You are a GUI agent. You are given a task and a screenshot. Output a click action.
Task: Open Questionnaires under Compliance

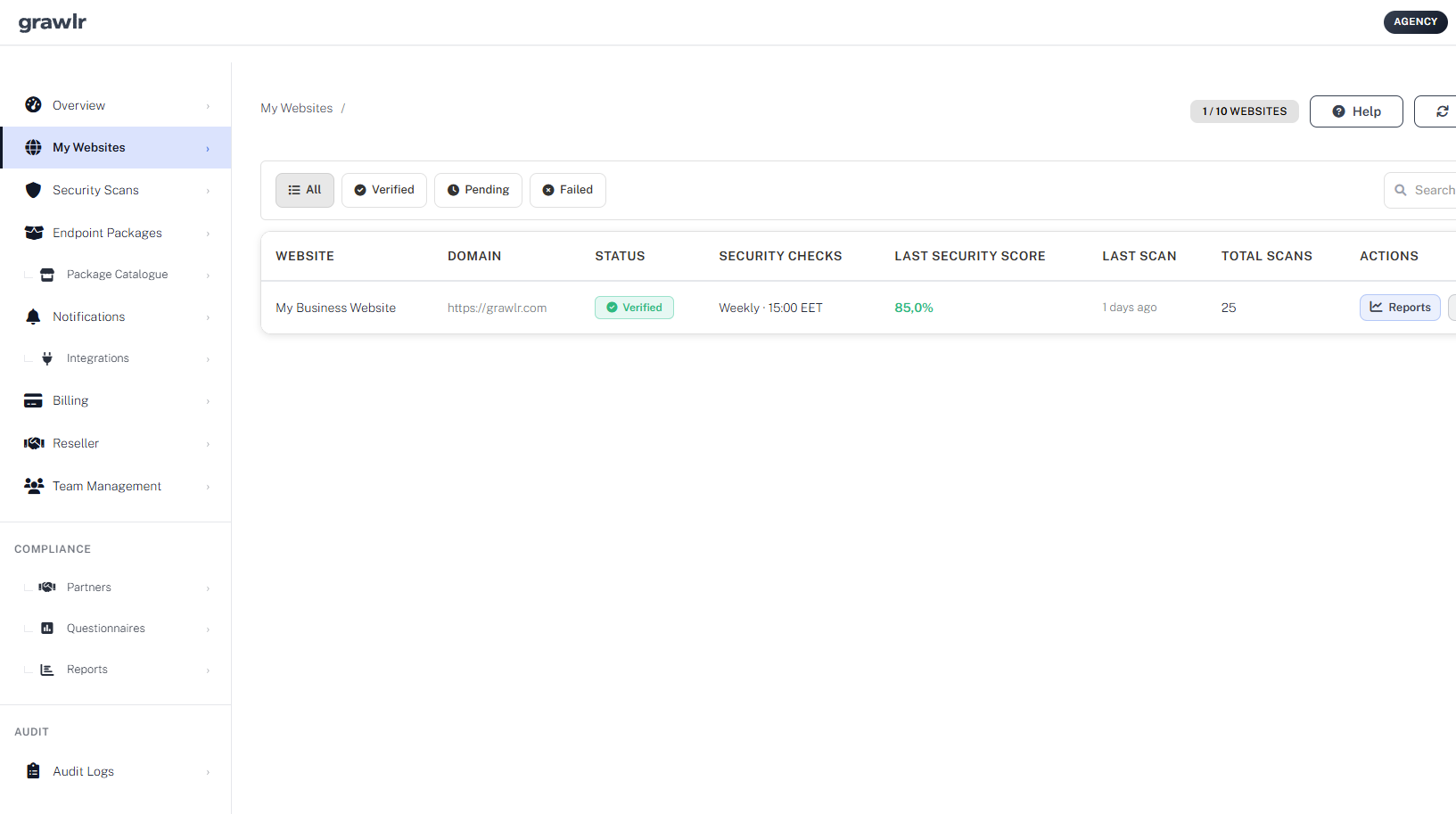point(116,629)
